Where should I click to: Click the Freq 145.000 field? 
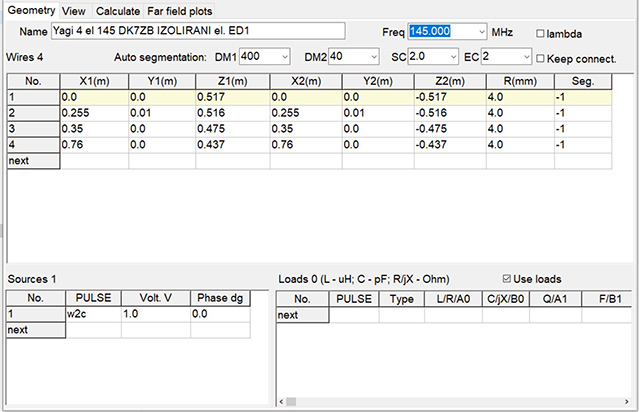coord(442,31)
